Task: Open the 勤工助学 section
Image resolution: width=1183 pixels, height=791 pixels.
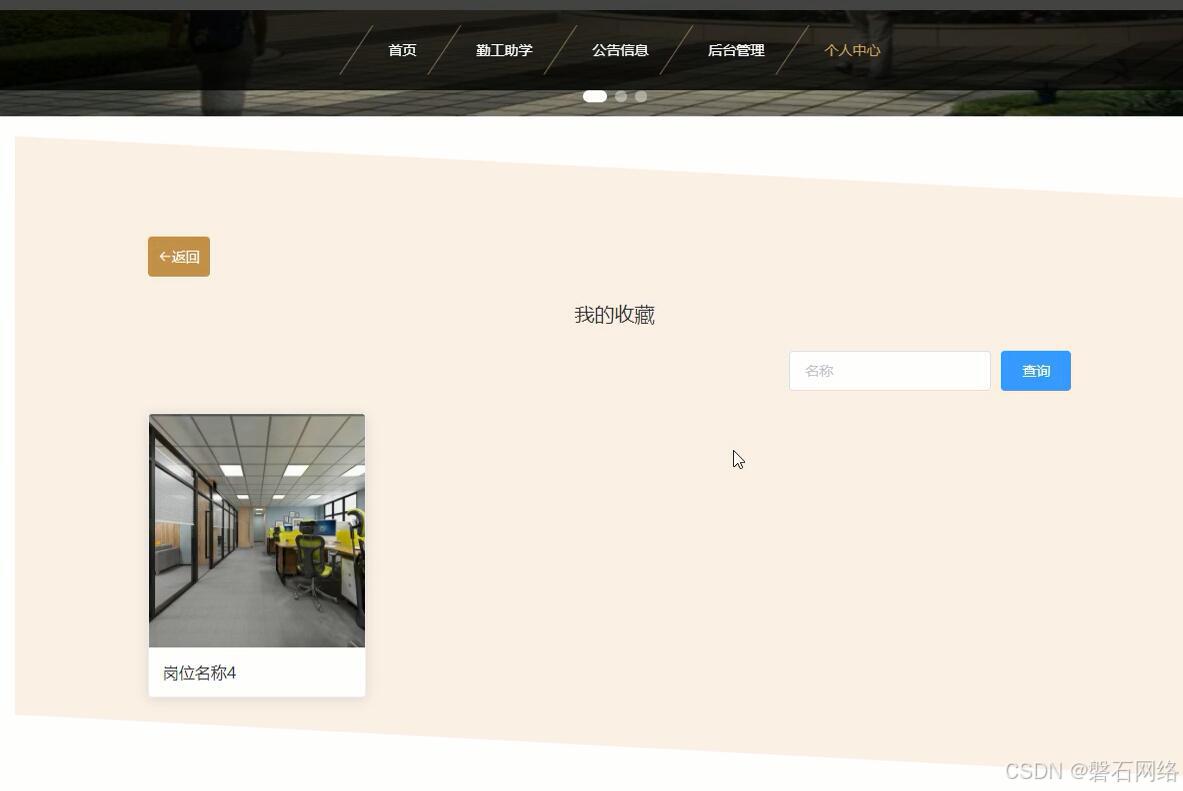Action: pos(504,49)
